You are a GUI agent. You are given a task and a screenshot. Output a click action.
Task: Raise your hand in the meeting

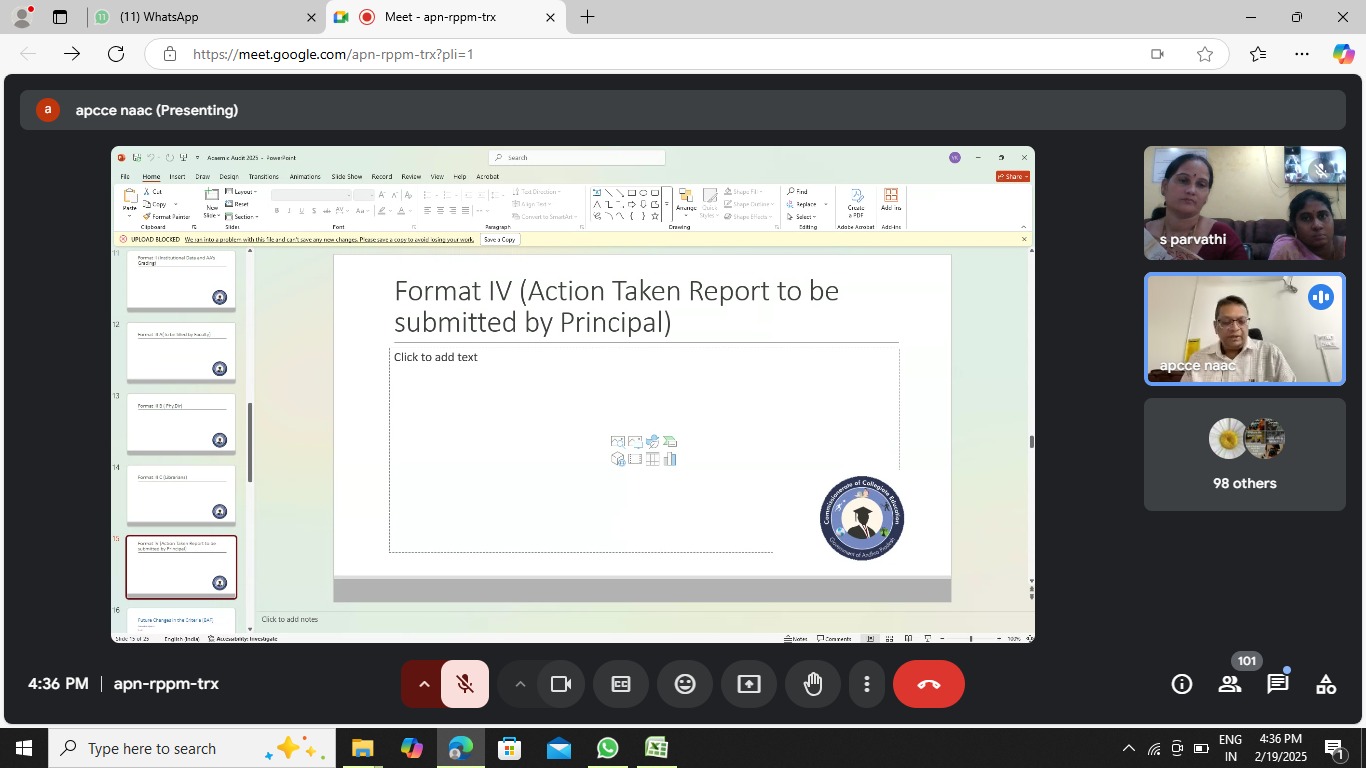click(813, 684)
